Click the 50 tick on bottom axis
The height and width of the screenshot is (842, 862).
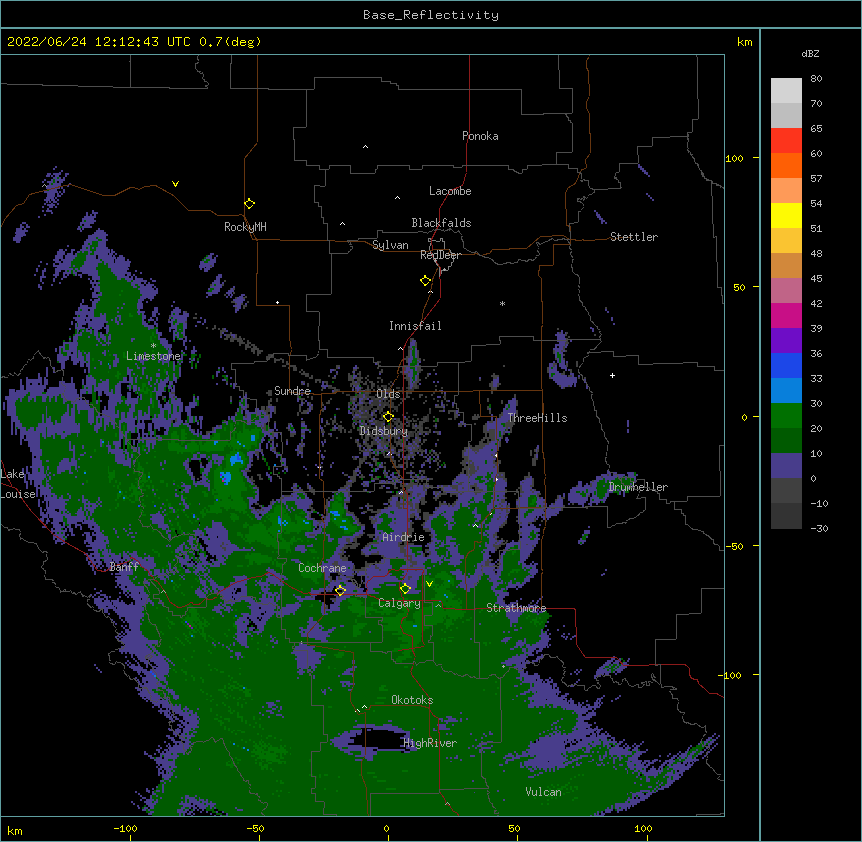point(515,828)
